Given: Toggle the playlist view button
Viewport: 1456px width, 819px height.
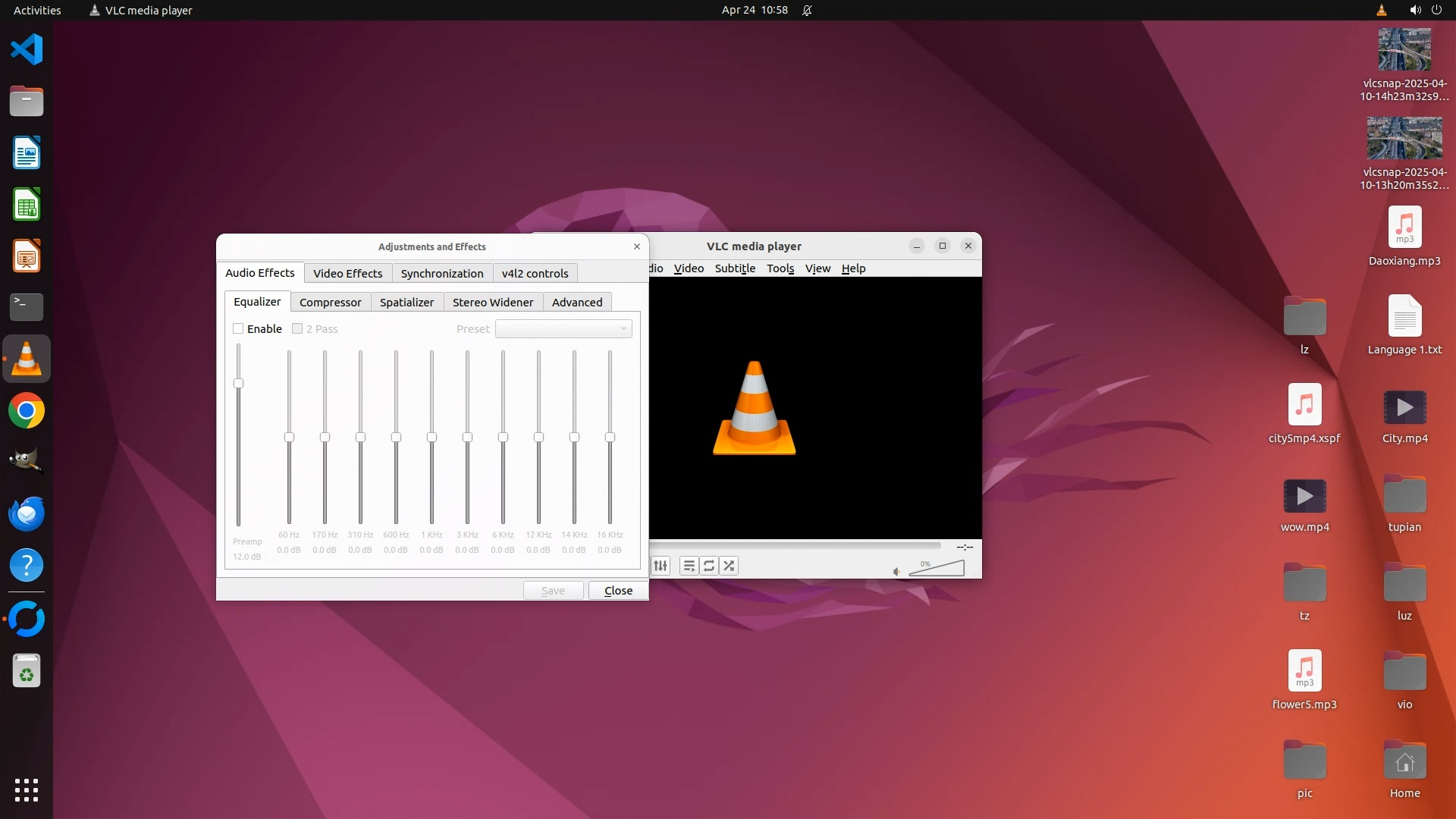Looking at the screenshot, I should [x=689, y=566].
